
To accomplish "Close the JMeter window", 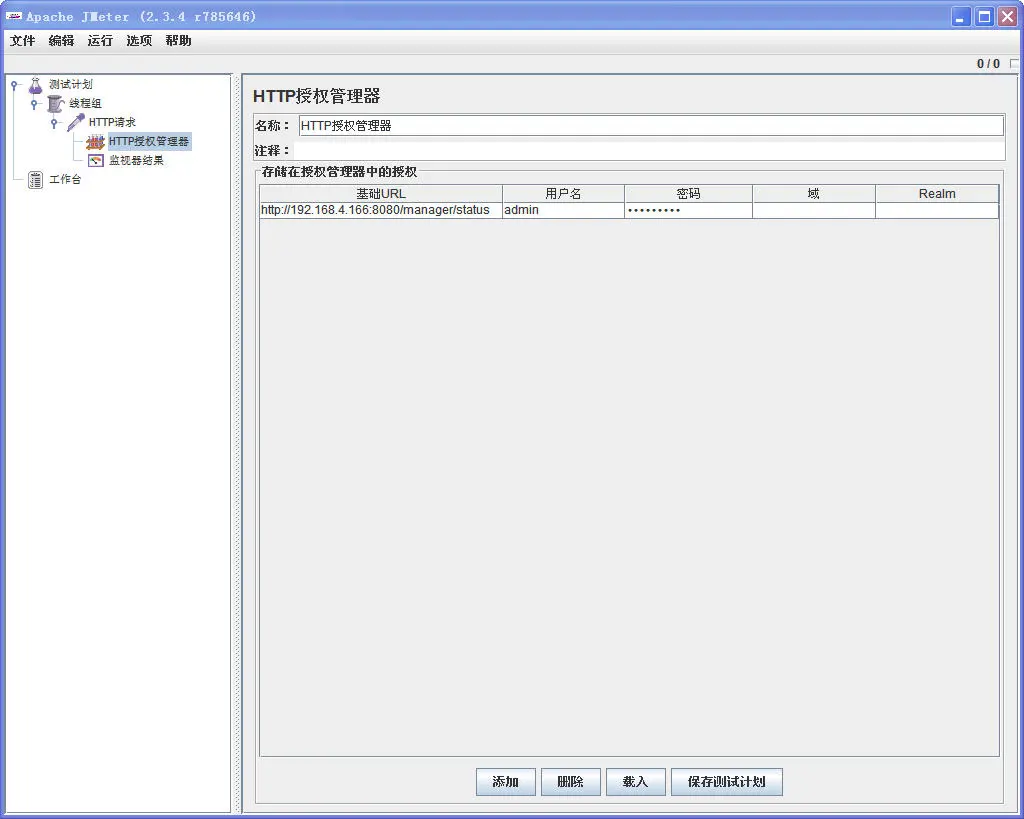I will point(1008,16).
